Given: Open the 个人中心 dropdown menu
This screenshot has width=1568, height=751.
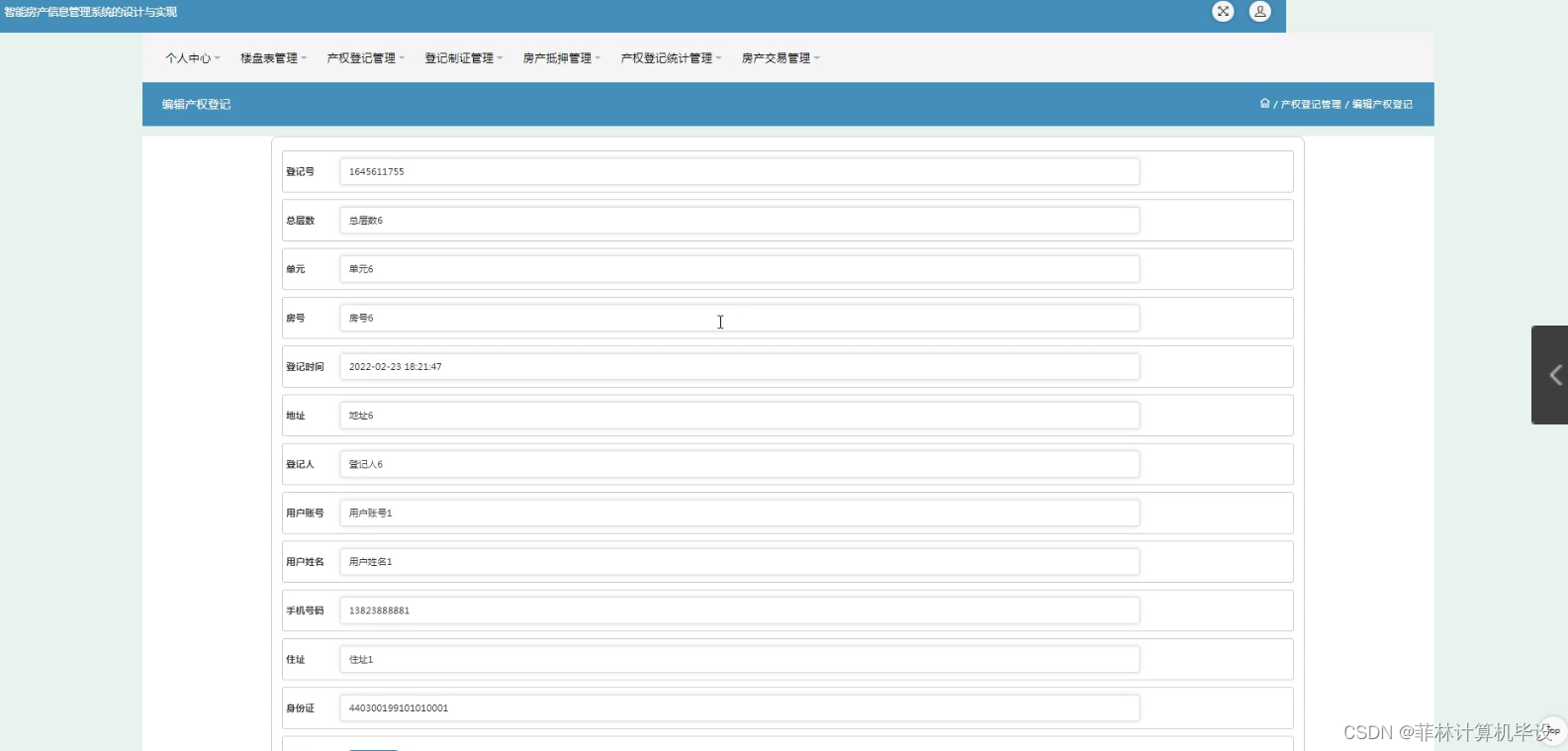Looking at the screenshot, I should coord(193,58).
